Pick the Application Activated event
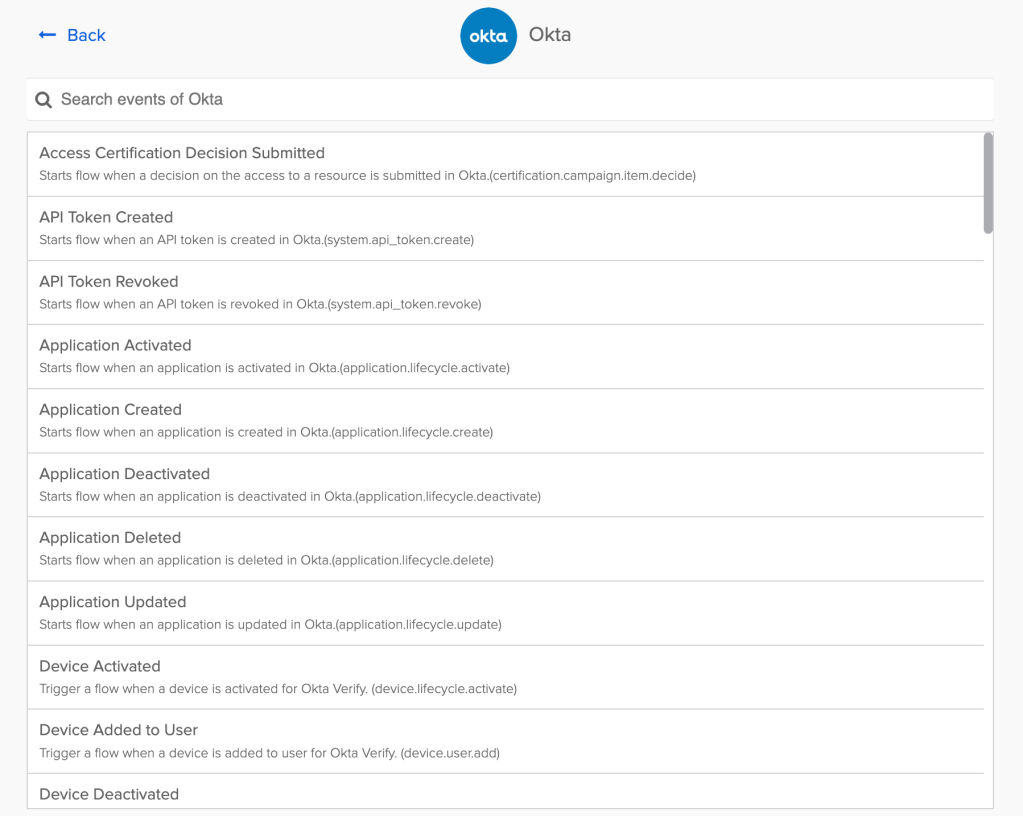 click(115, 345)
